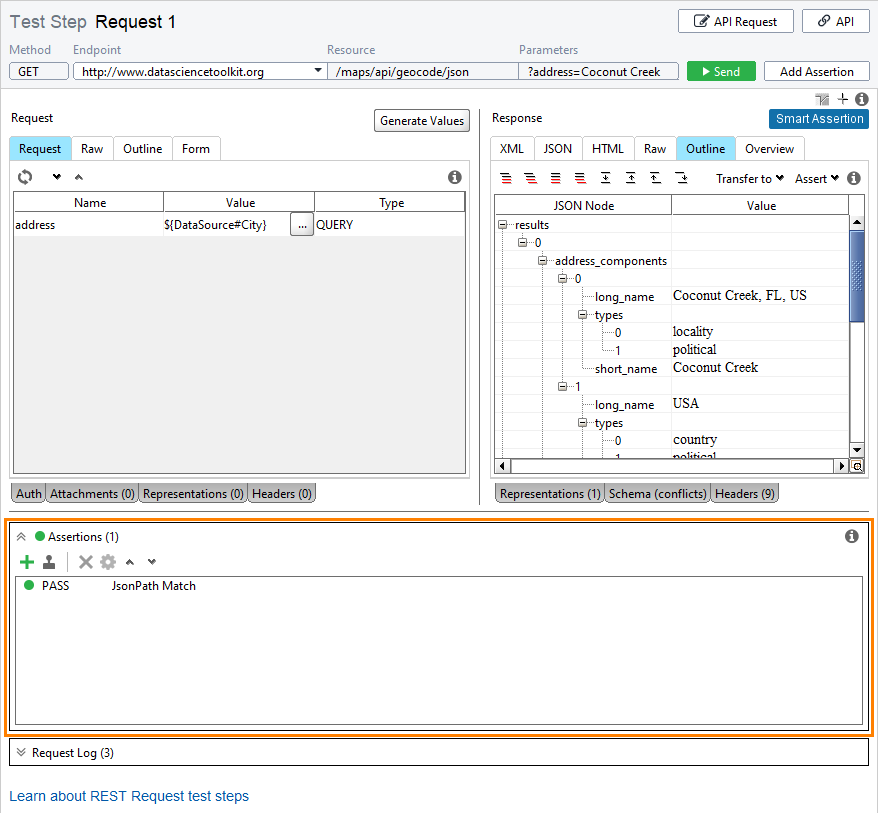Click the stamp icon in Assertions toolbar
The height and width of the screenshot is (813, 878).
coord(49,562)
